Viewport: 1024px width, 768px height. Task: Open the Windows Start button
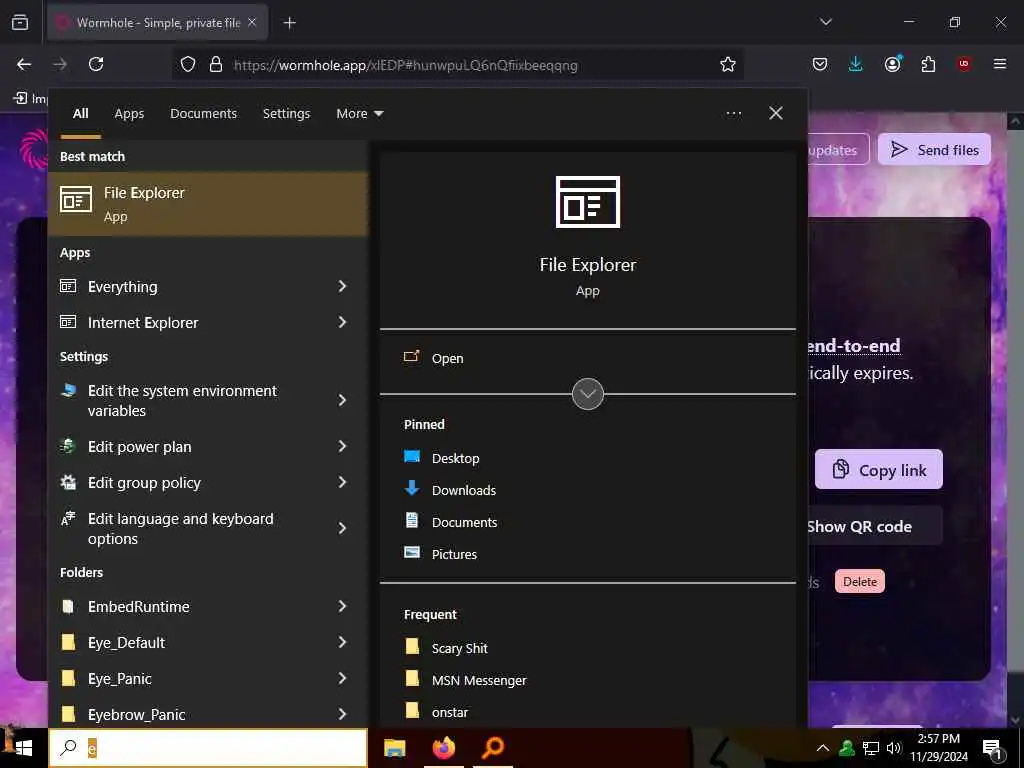point(24,748)
